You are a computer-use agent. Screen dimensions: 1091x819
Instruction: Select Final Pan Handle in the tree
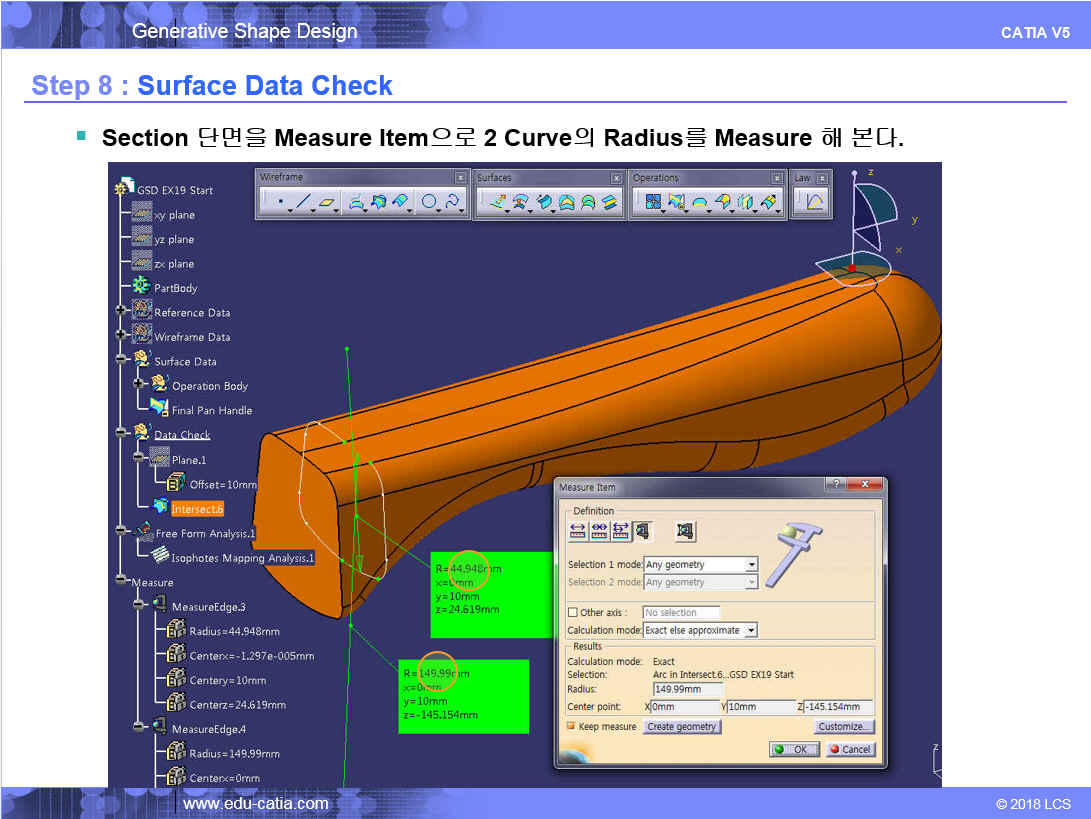coord(211,410)
